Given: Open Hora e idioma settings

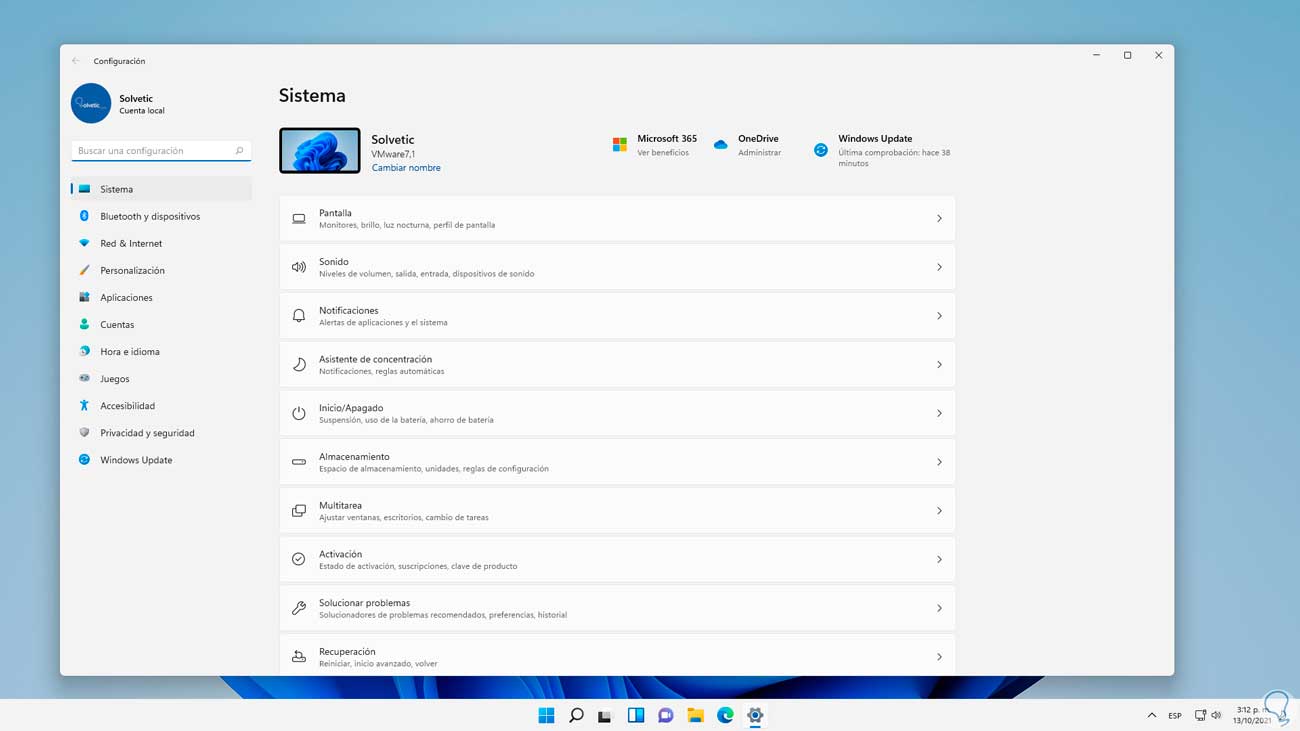Looking at the screenshot, I should pyautogui.click(x=161, y=351).
